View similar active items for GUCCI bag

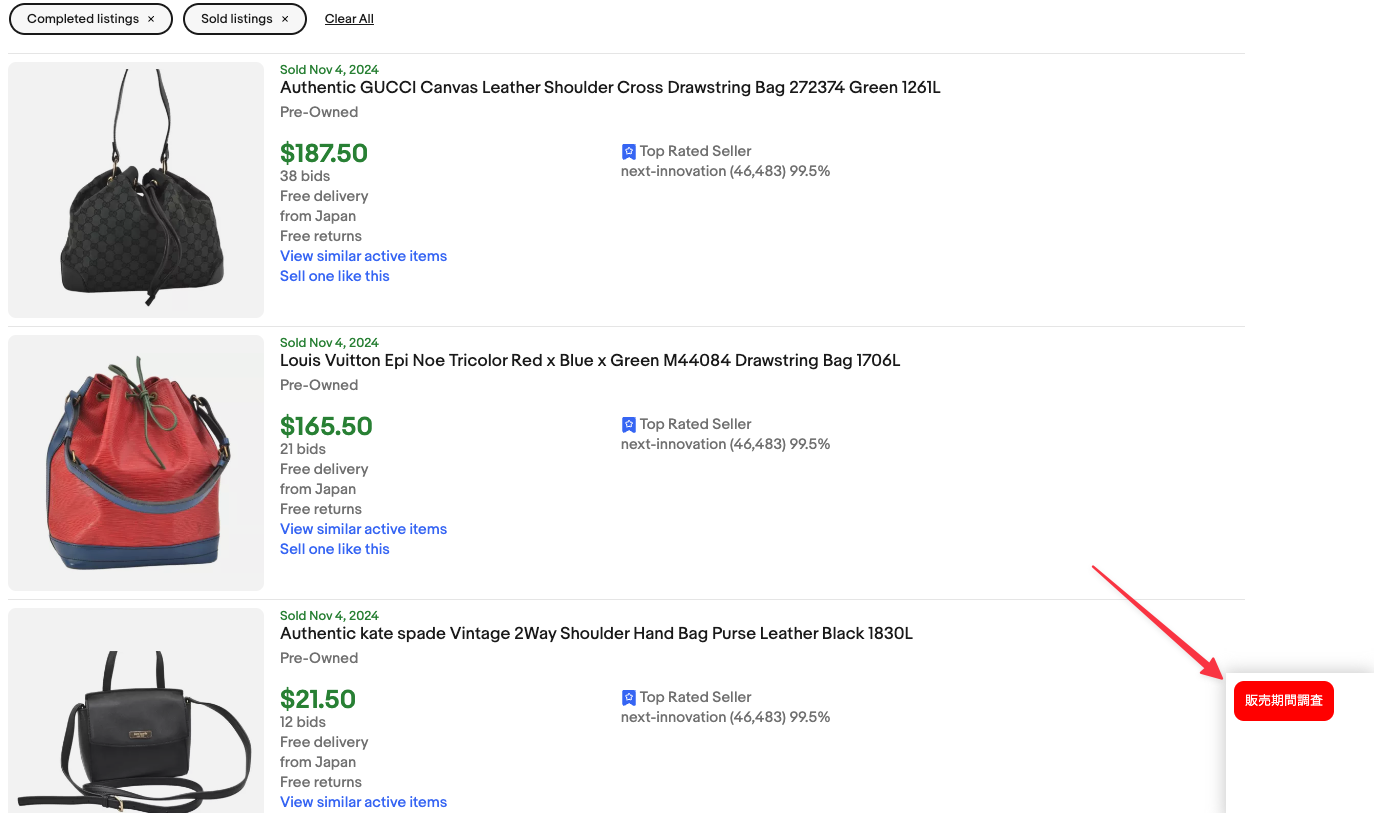[x=363, y=256]
